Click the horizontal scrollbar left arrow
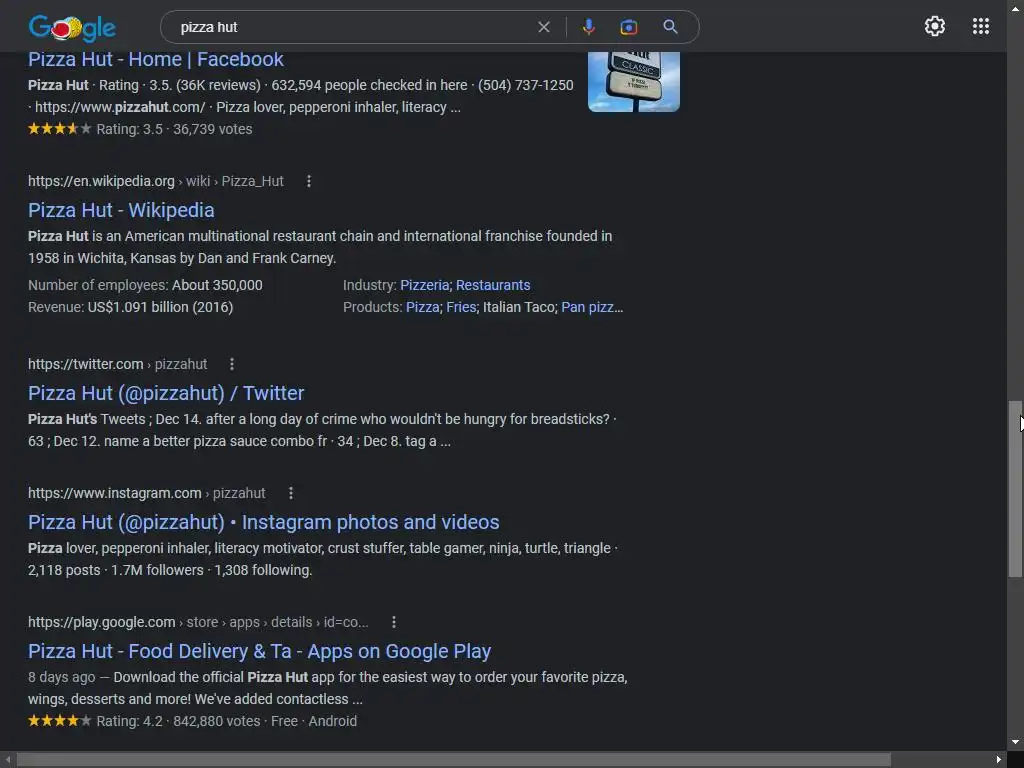This screenshot has height=768, width=1024. click(x=8, y=760)
